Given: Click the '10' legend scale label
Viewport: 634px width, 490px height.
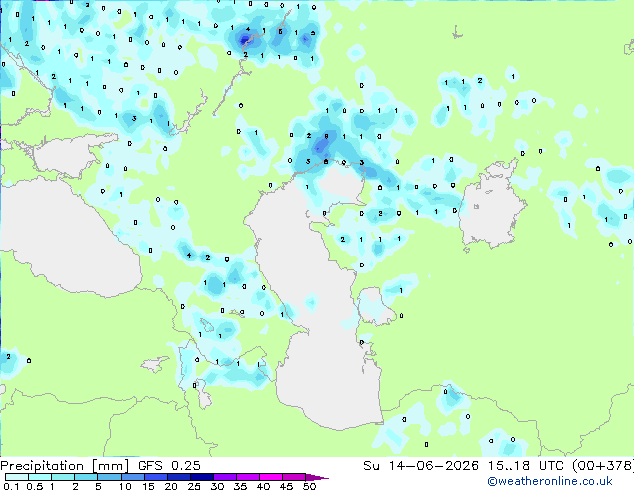Looking at the screenshot, I should pyautogui.click(x=125, y=486).
